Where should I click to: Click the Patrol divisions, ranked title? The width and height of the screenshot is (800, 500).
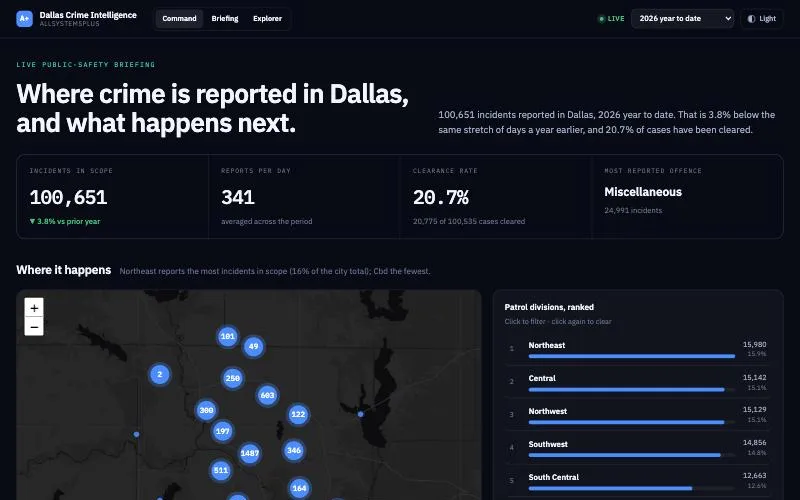pos(549,307)
